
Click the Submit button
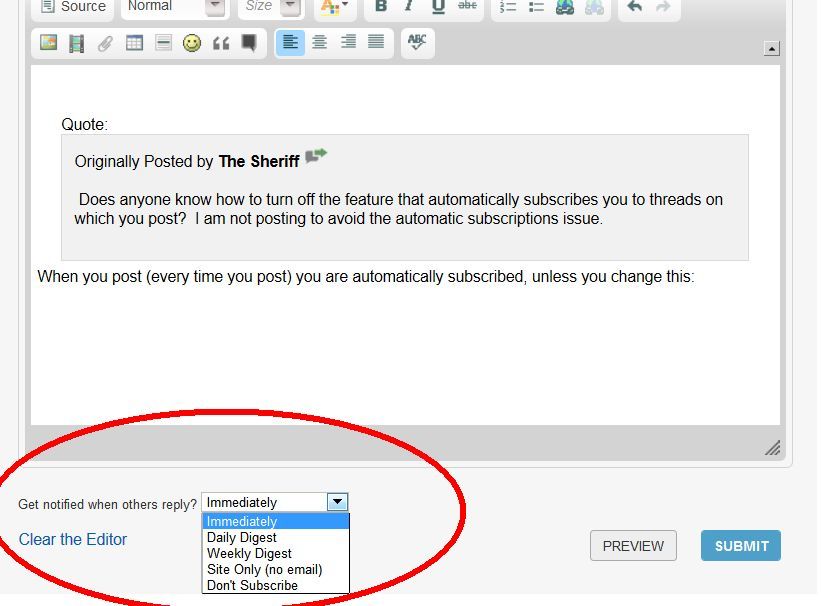[x=741, y=546]
